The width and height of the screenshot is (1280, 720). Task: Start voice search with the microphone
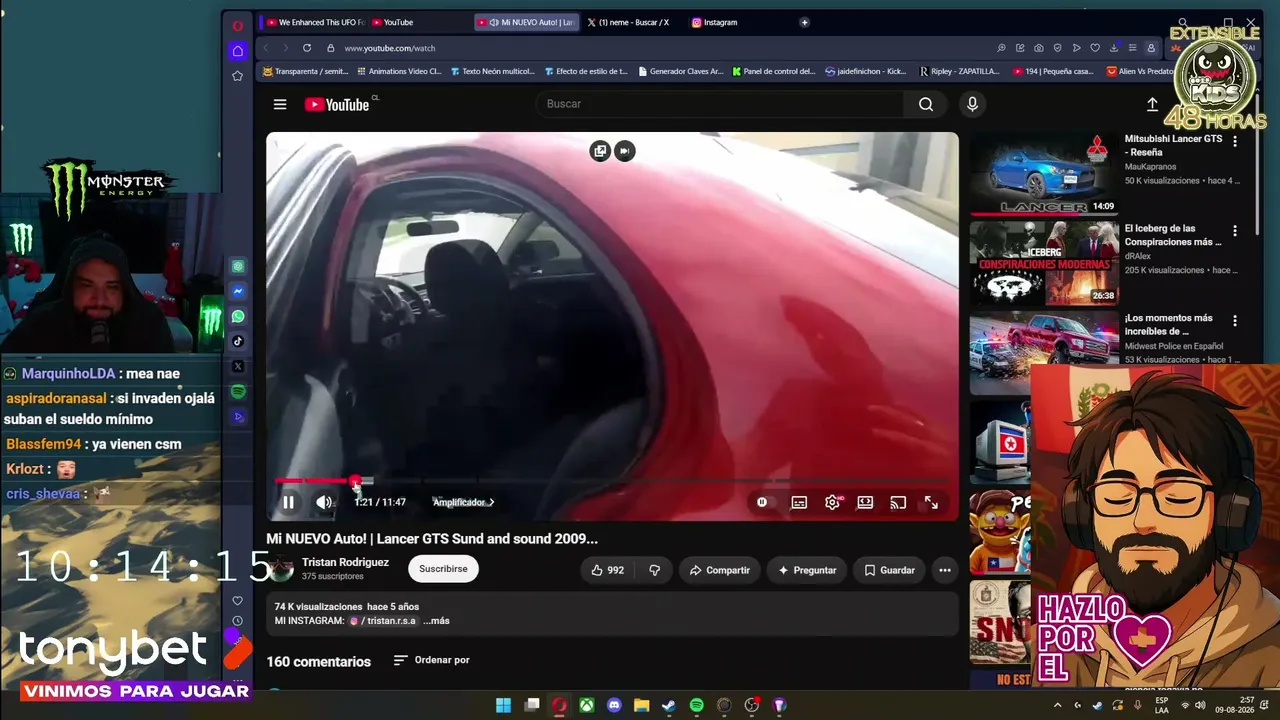(972, 104)
